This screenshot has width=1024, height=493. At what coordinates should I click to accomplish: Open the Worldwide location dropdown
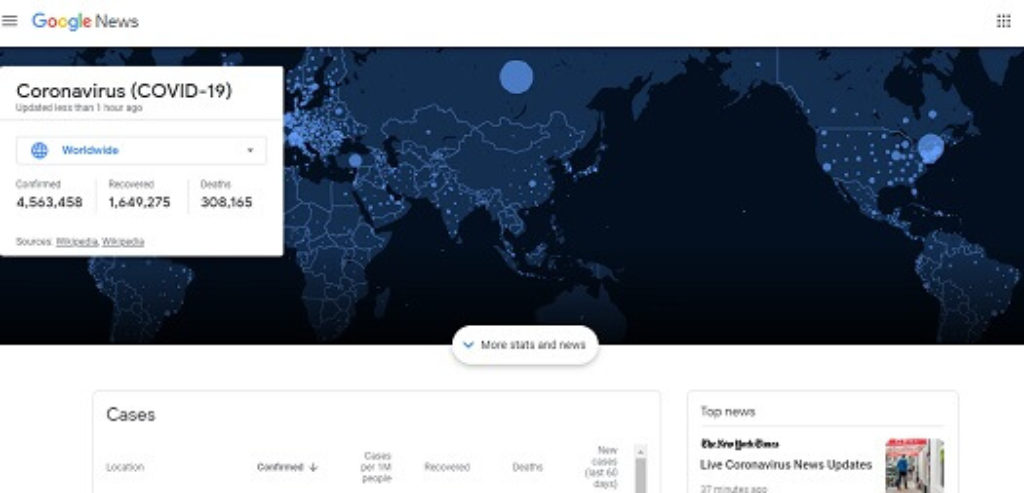click(141, 150)
